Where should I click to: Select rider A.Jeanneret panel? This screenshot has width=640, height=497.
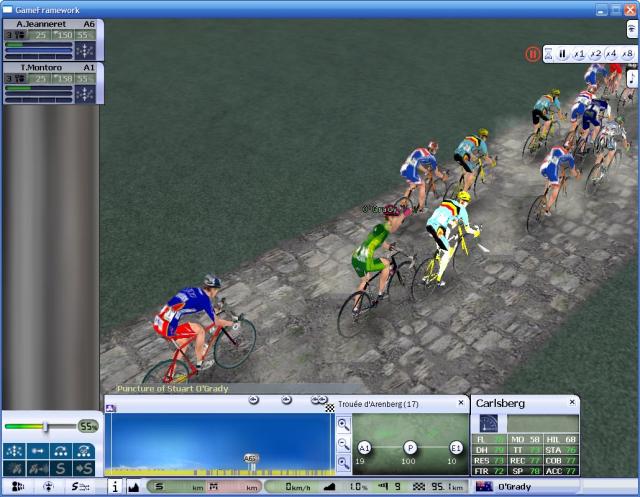[50, 23]
